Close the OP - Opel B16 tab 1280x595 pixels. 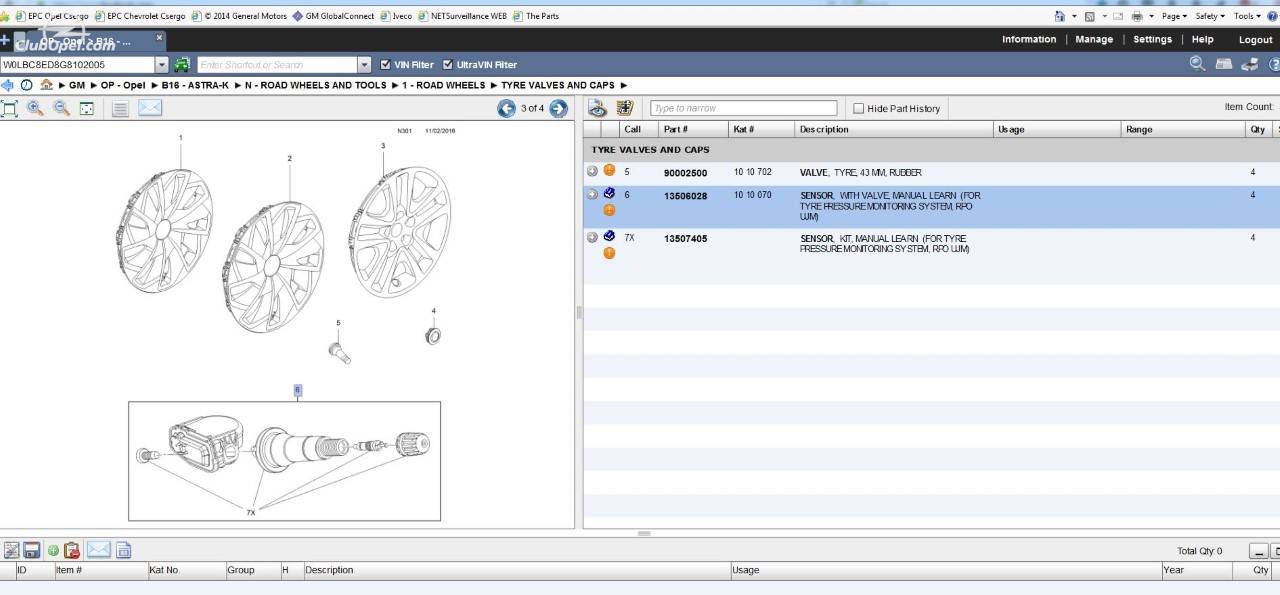(x=159, y=38)
